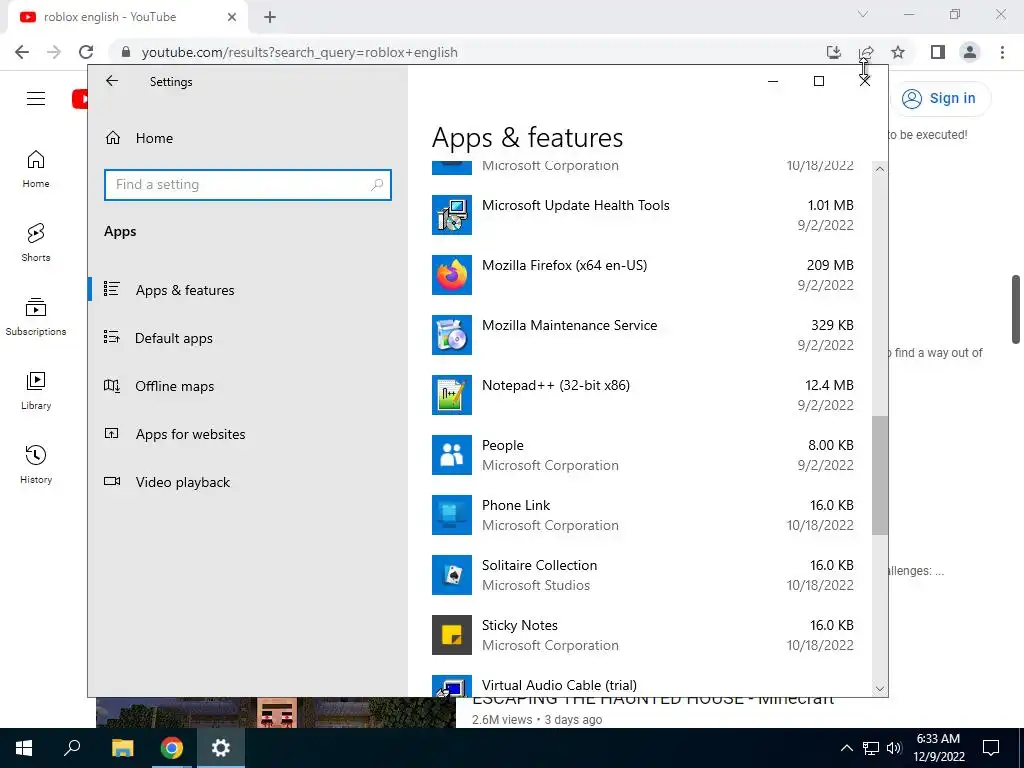Open Chrome profile avatar menu
The width and height of the screenshot is (1024, 768).
(970, 52)
